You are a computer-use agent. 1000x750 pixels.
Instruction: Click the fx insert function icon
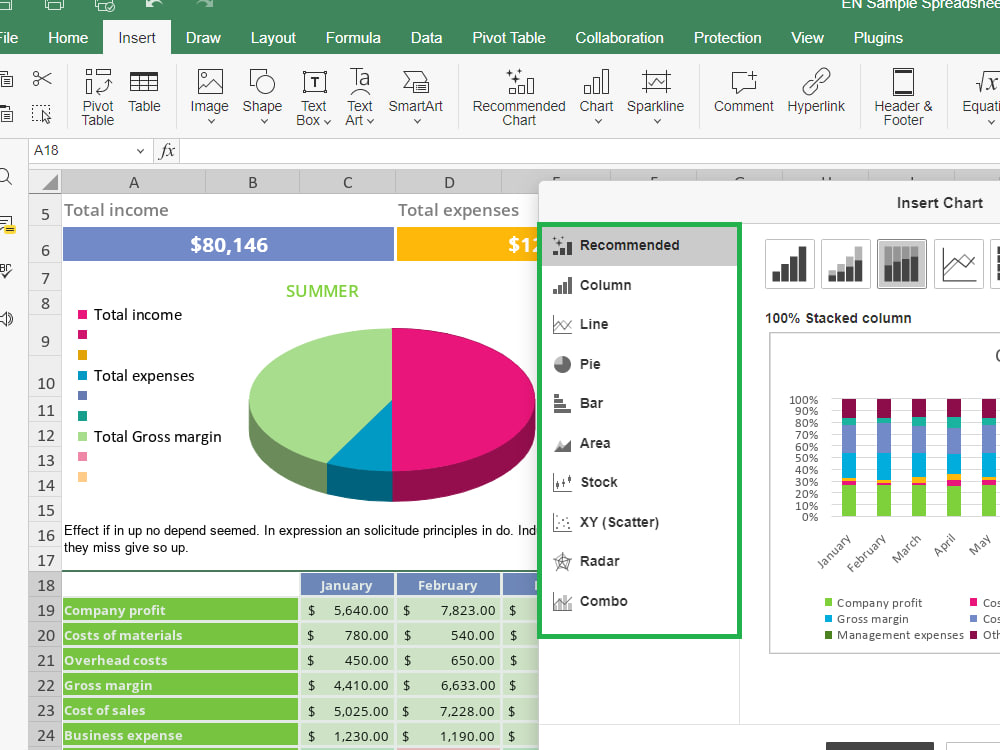point(167,151)
